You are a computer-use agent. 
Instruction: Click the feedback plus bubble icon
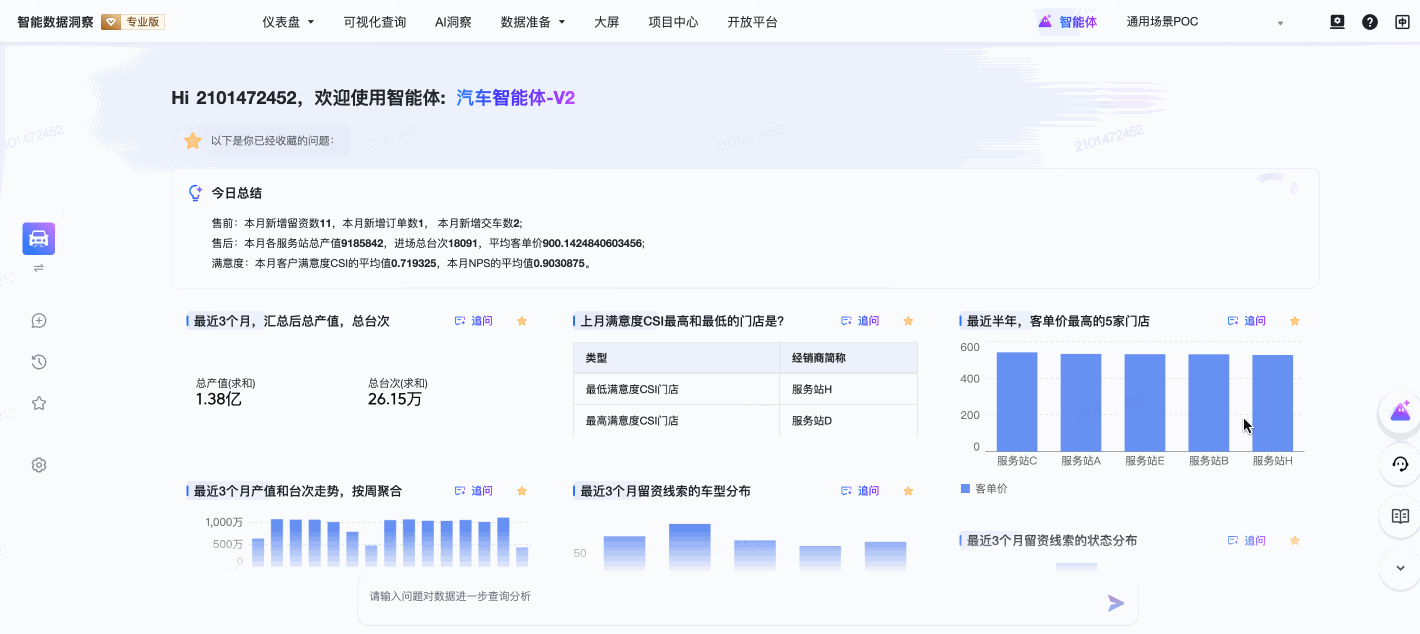[x=38, y=320]
